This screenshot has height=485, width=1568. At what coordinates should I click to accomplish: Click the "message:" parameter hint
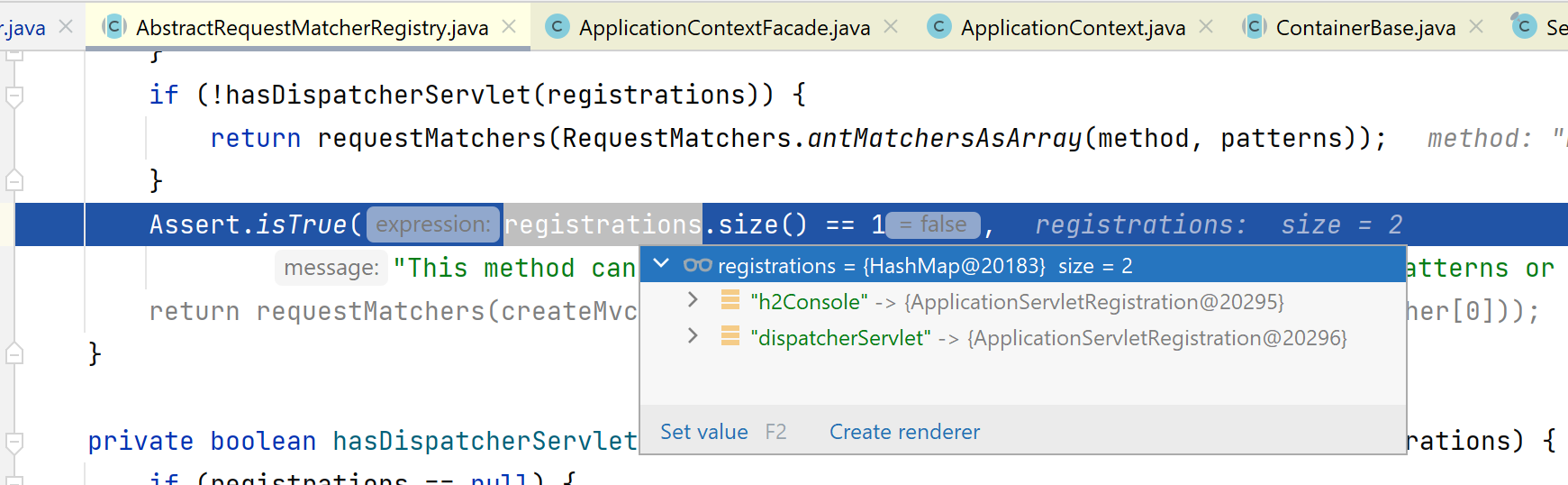(x=331, y=268)
